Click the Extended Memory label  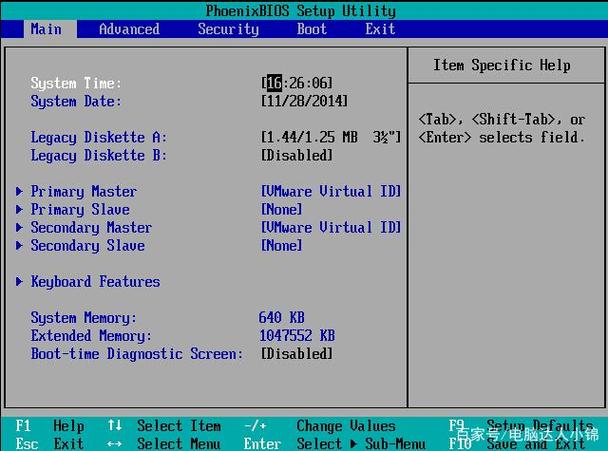pyautogui.click(x=91, y=336)
